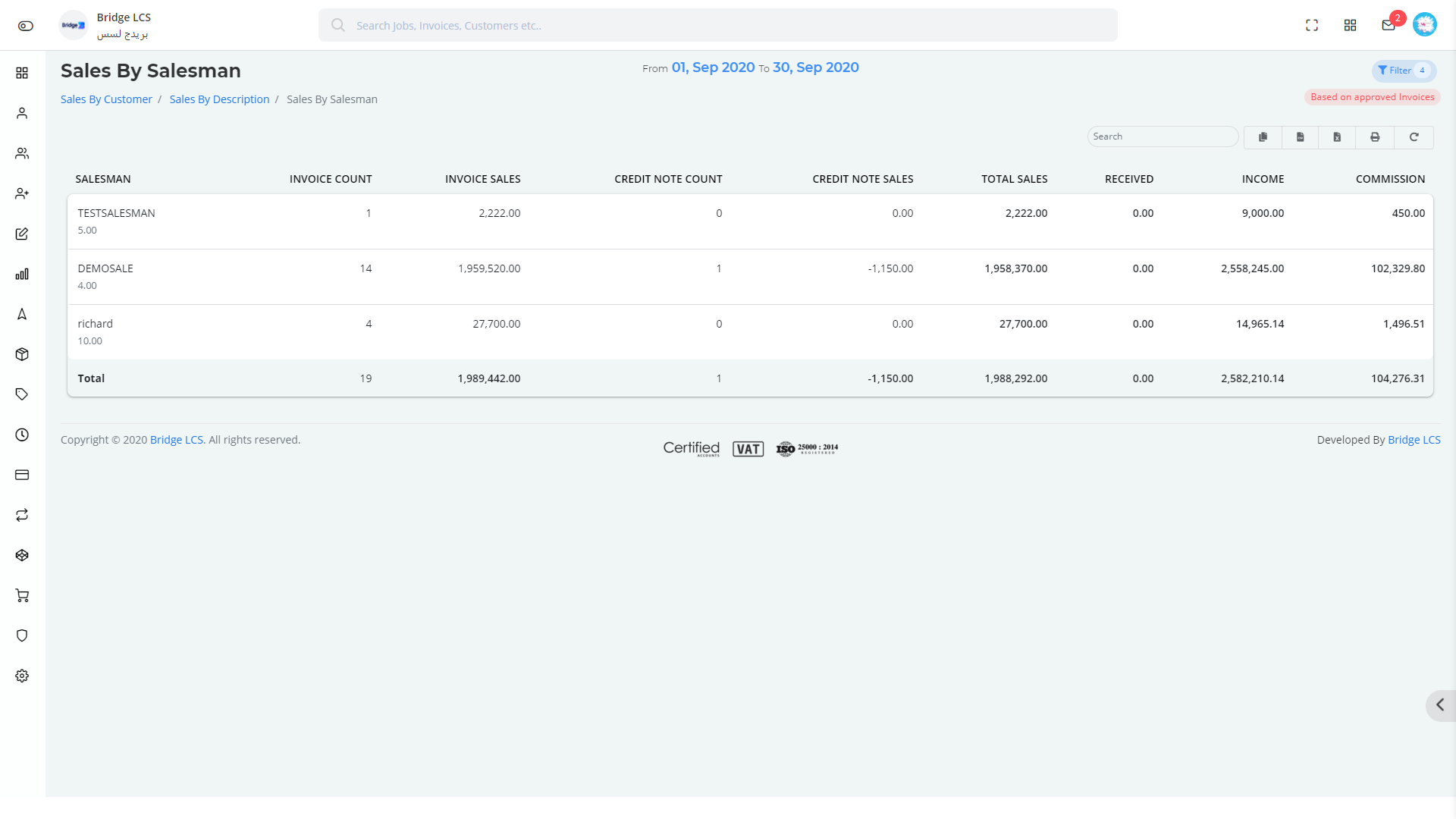Select the Sales By Customer tab
The image size is (1456, 819).
pyautogui.click(x=106, y=99)
